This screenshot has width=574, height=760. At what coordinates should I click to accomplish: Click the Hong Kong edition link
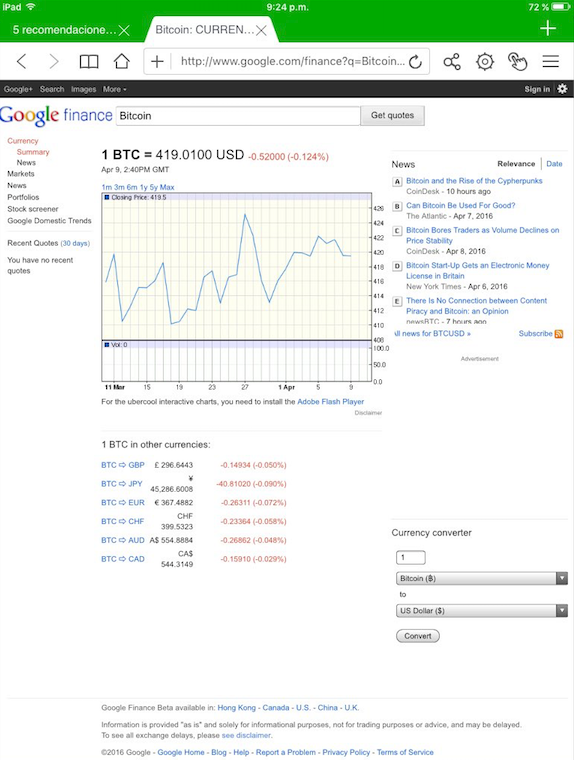[x=237, y=708]
